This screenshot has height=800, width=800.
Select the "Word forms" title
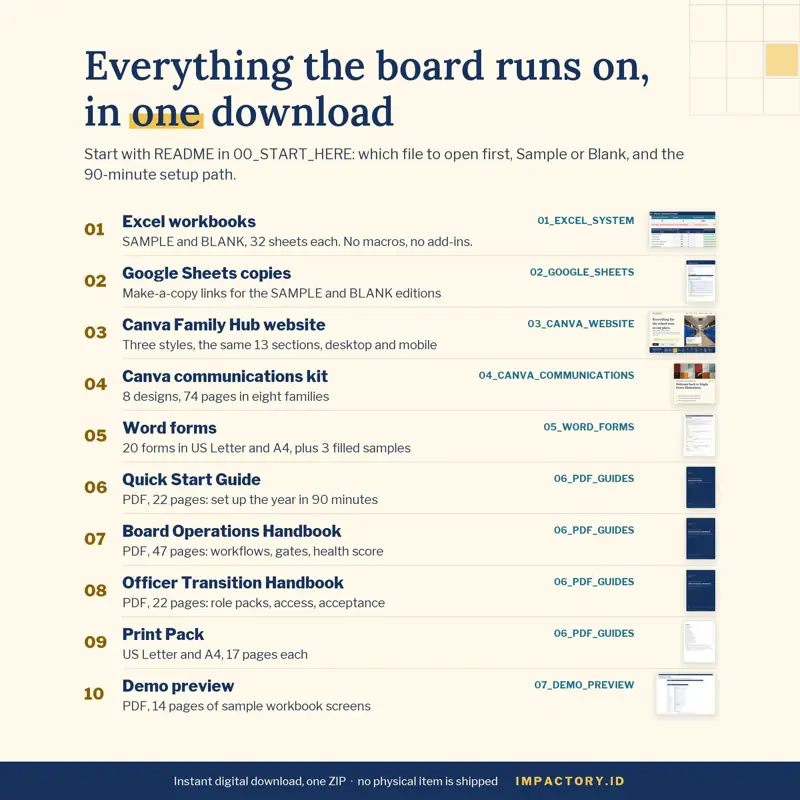tap(169, 428)
